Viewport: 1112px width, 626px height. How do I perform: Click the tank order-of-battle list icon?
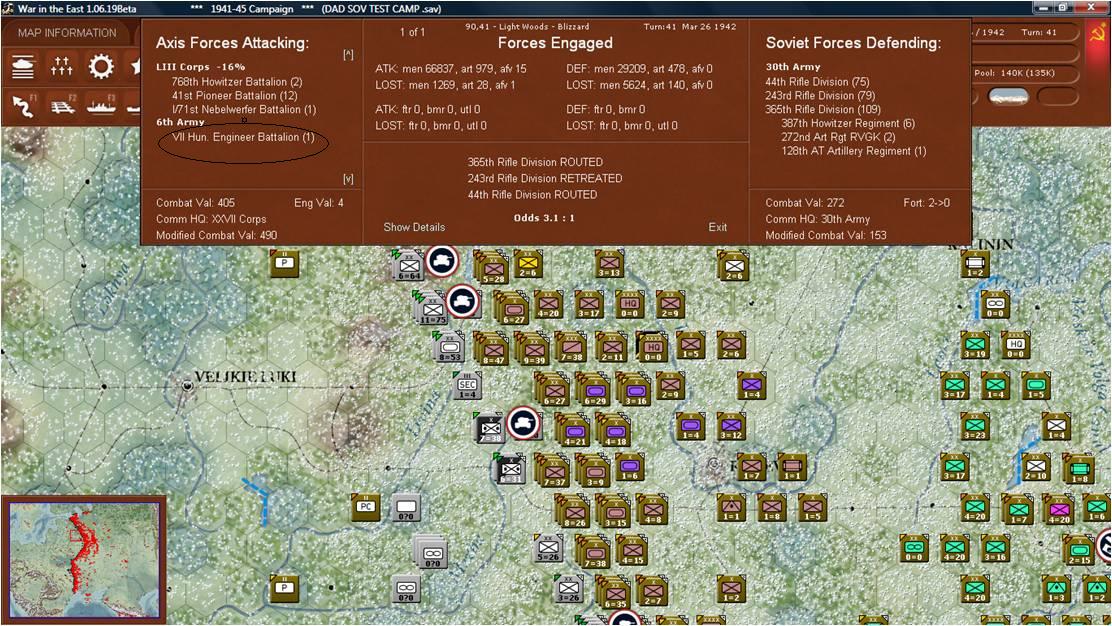coord(23,67)
